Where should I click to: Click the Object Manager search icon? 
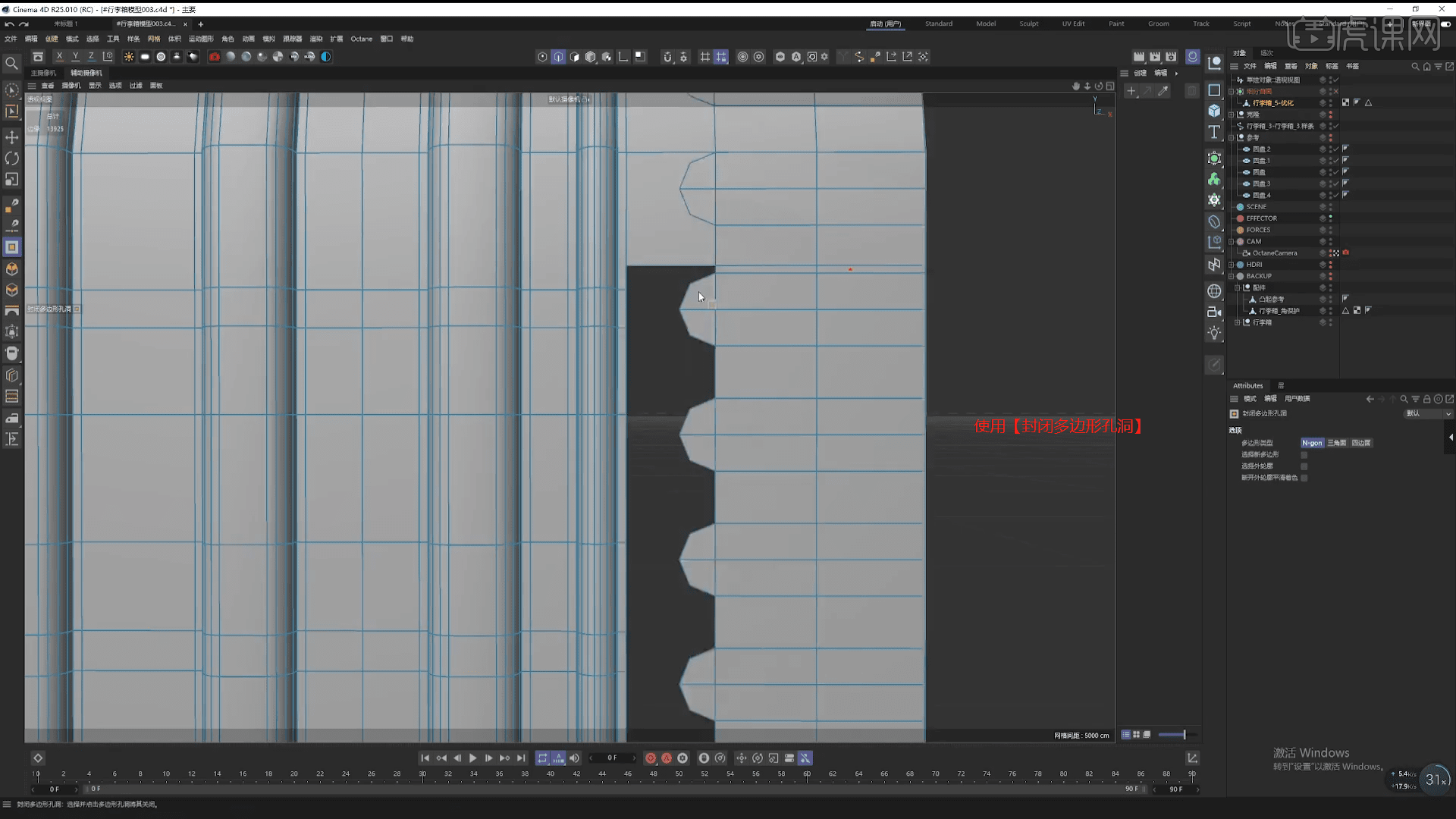1415,67
